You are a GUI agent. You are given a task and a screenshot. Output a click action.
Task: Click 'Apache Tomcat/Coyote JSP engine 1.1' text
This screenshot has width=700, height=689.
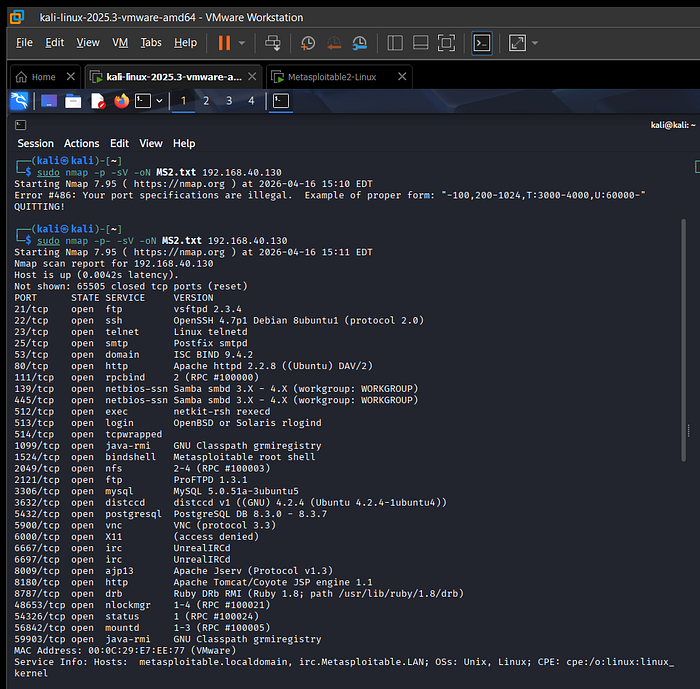coord(273,582)
